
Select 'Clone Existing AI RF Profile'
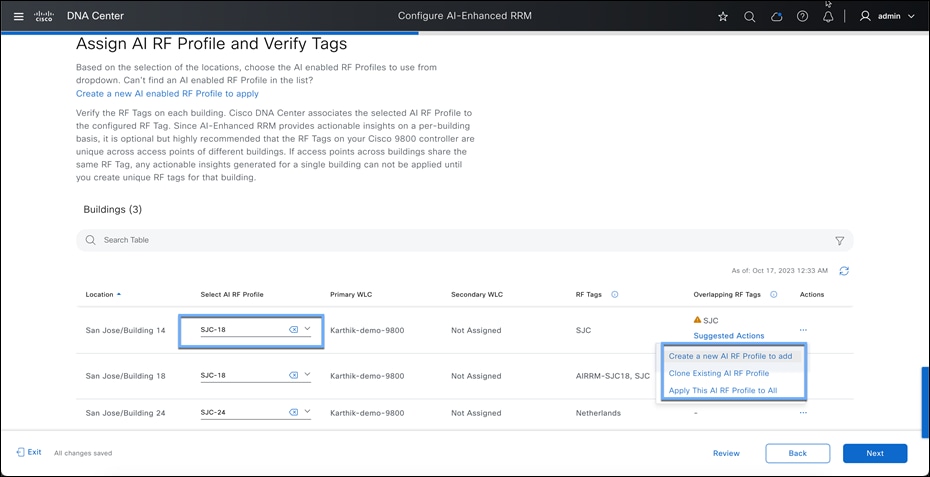coord(719,373)
